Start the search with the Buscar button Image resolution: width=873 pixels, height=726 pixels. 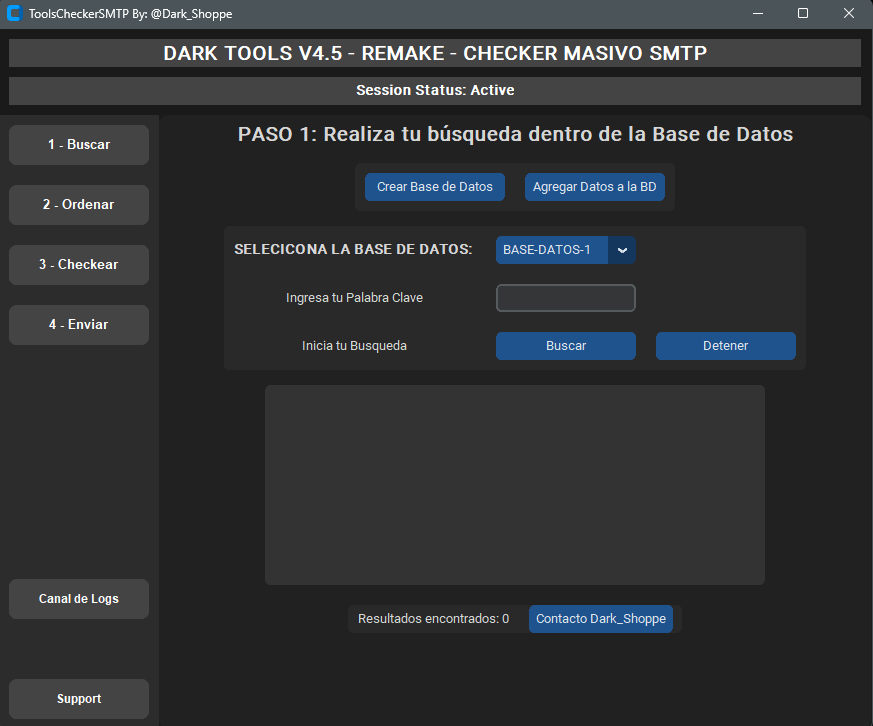pyautogui.click(x=565, y=345)
